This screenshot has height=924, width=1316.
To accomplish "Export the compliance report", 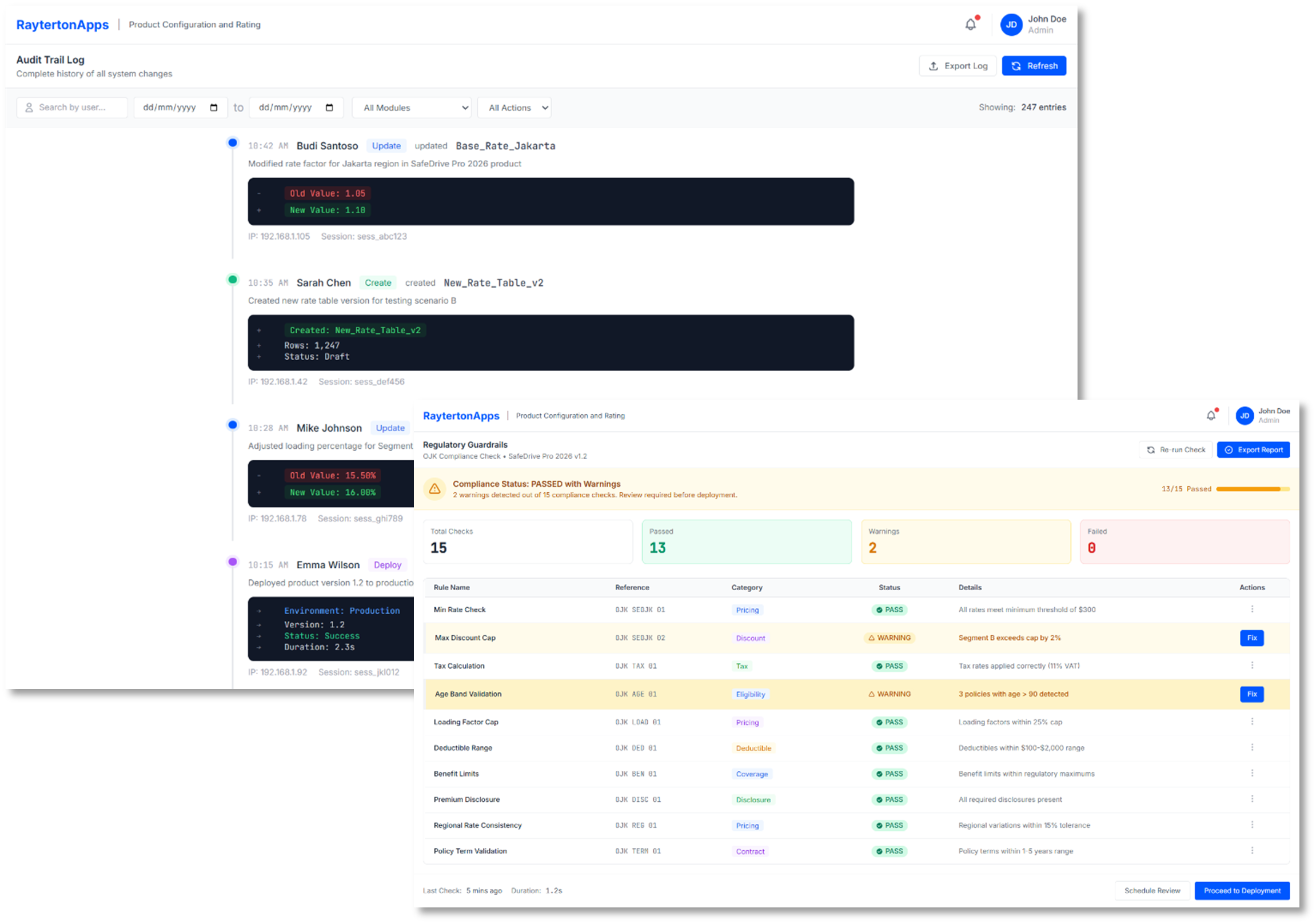I will 1254,449.
